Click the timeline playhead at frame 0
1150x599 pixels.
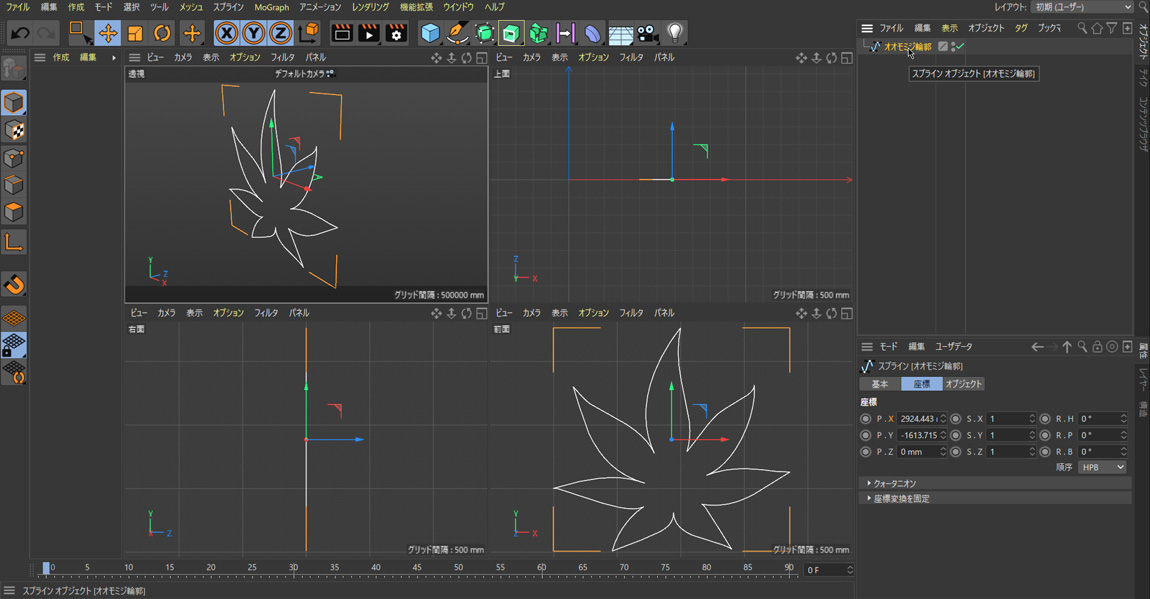(46, 568)
